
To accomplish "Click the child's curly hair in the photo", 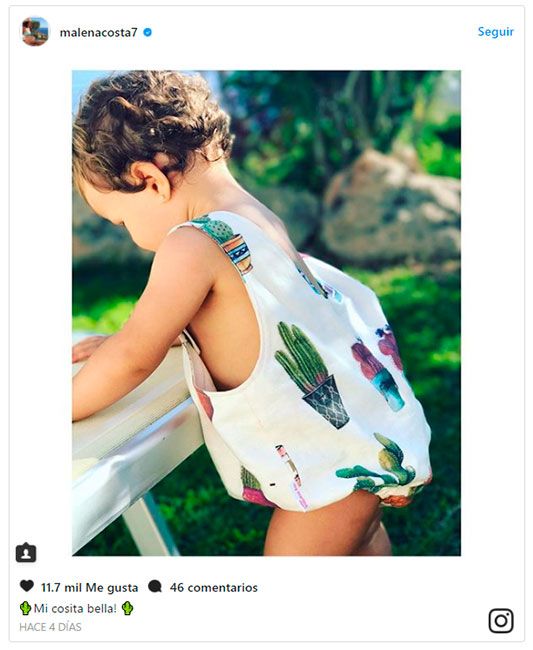I will 151,124.
